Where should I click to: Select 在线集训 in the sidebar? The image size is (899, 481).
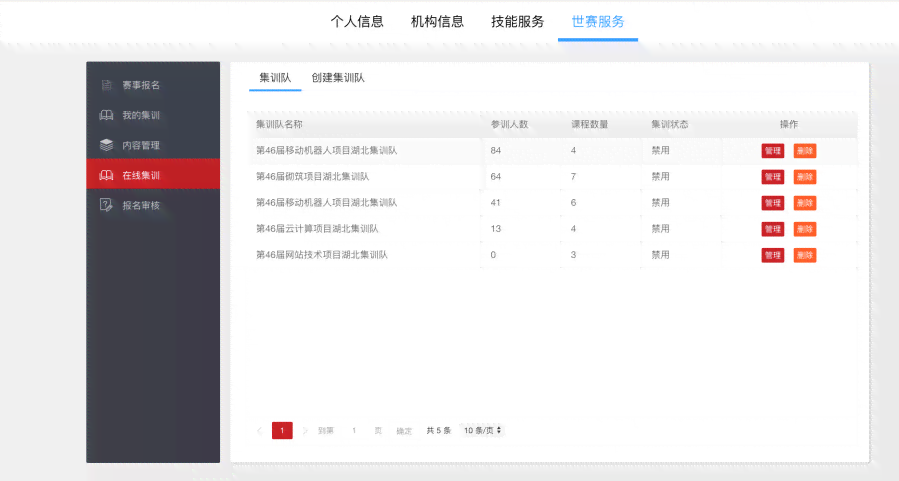pyautogui.click(x=153, y=174)
